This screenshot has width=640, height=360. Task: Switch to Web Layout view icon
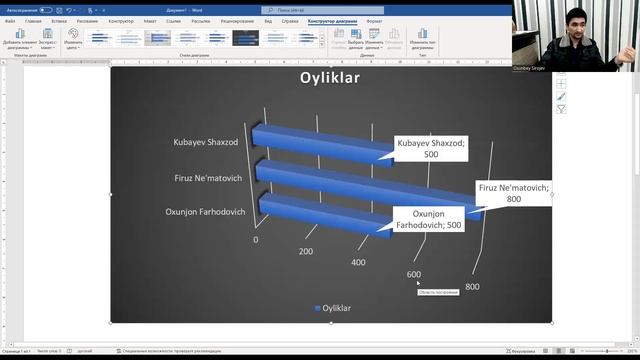[572, 351]
